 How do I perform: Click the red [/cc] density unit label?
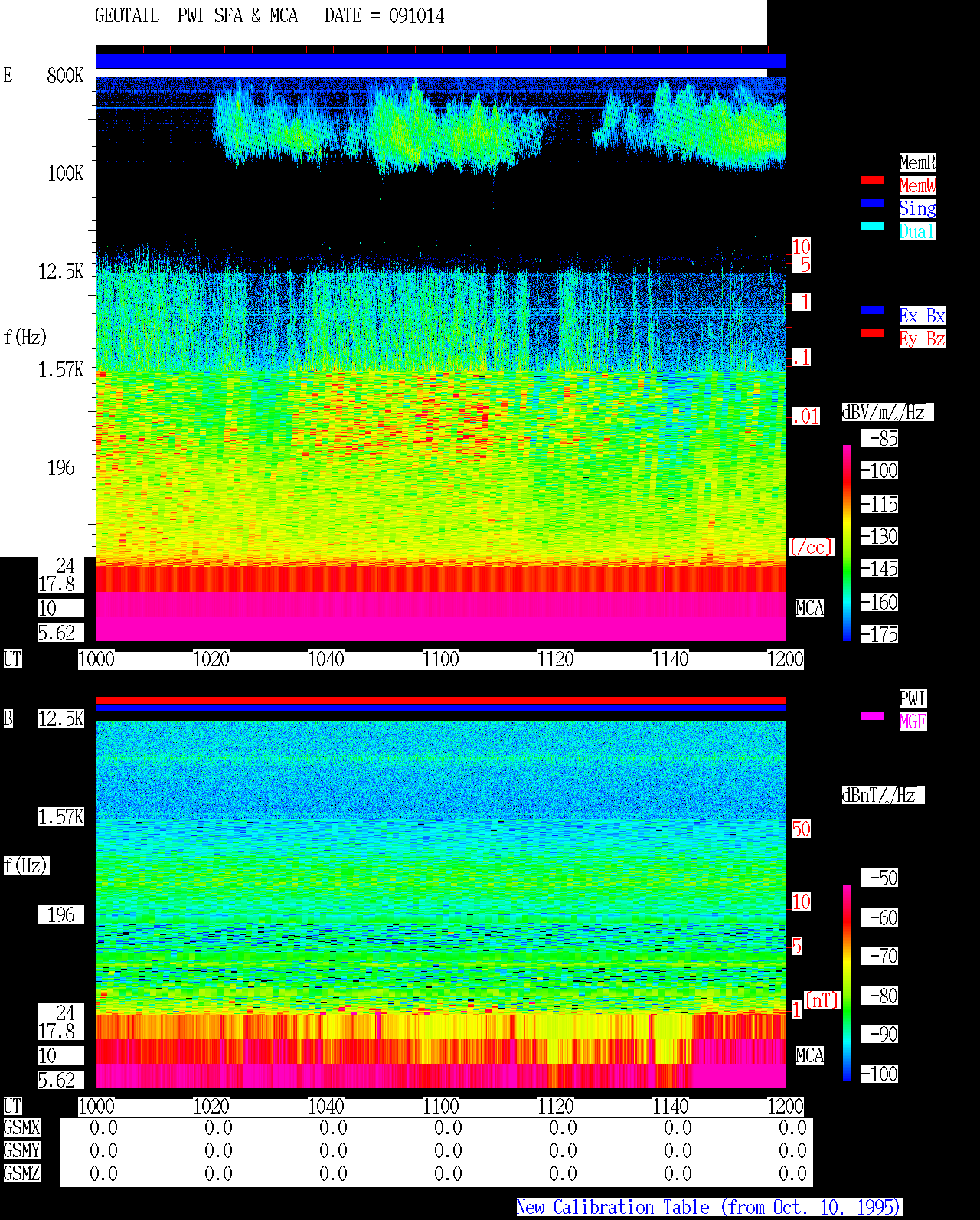811,547
